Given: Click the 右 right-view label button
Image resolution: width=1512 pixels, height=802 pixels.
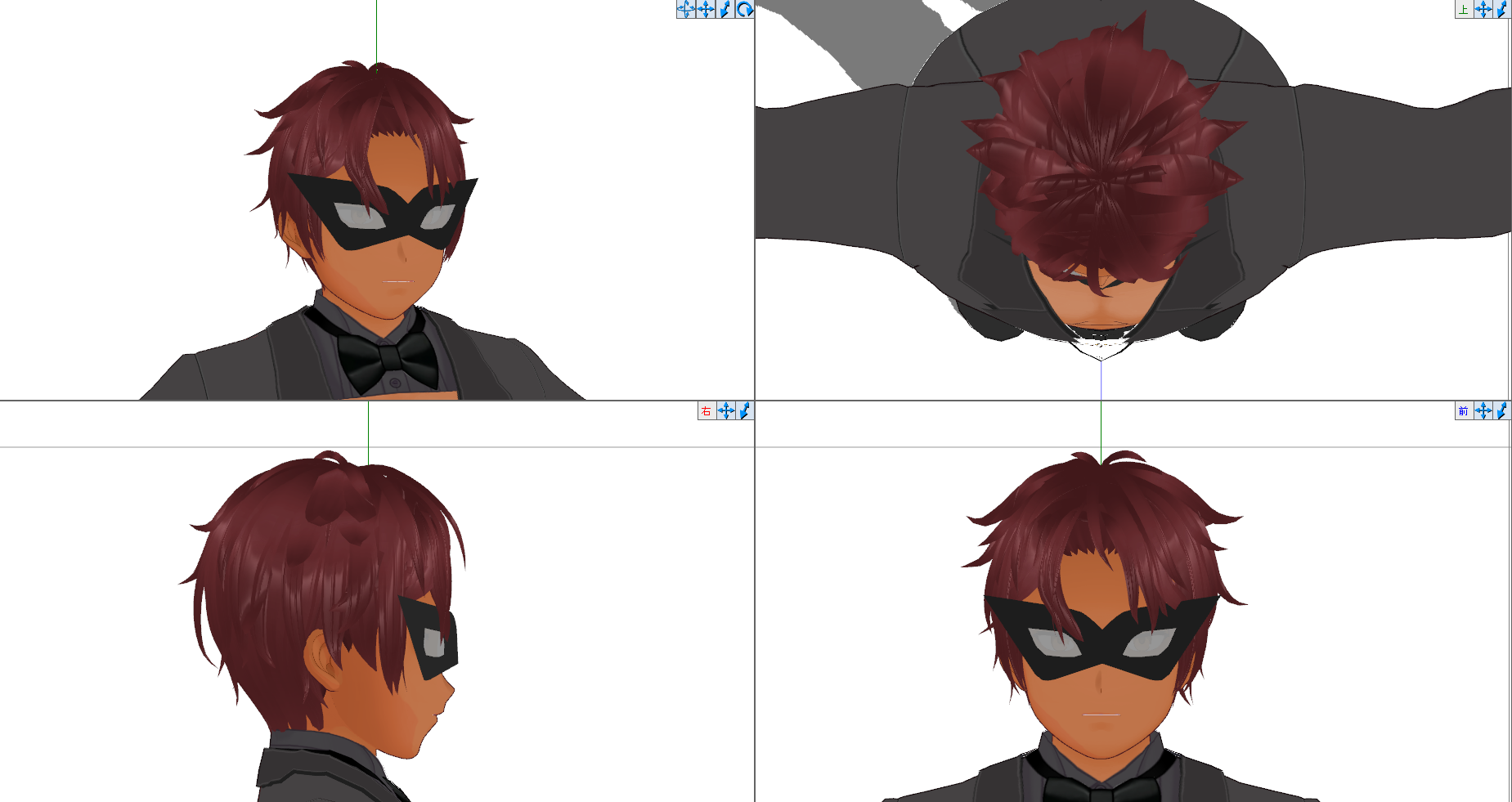Looking at the screenshot, I should pyautogui.click(x=707, y=410).
